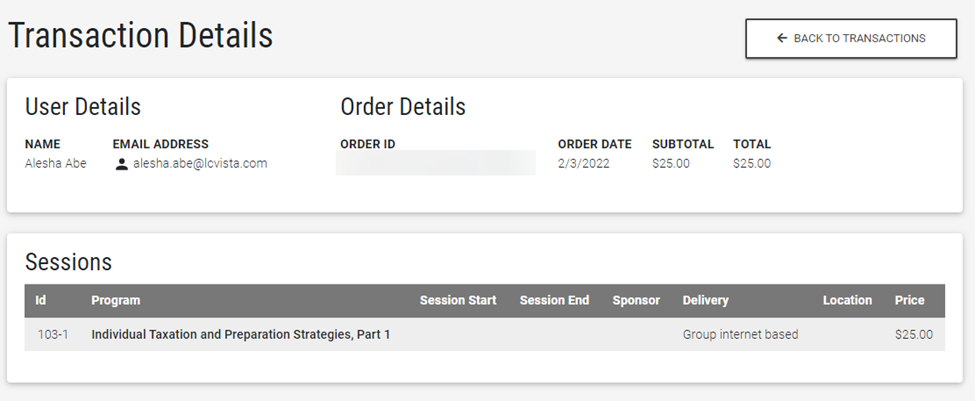Click the back arrow icon
Screen dimensions: 975x401
[x=782, y=39]
